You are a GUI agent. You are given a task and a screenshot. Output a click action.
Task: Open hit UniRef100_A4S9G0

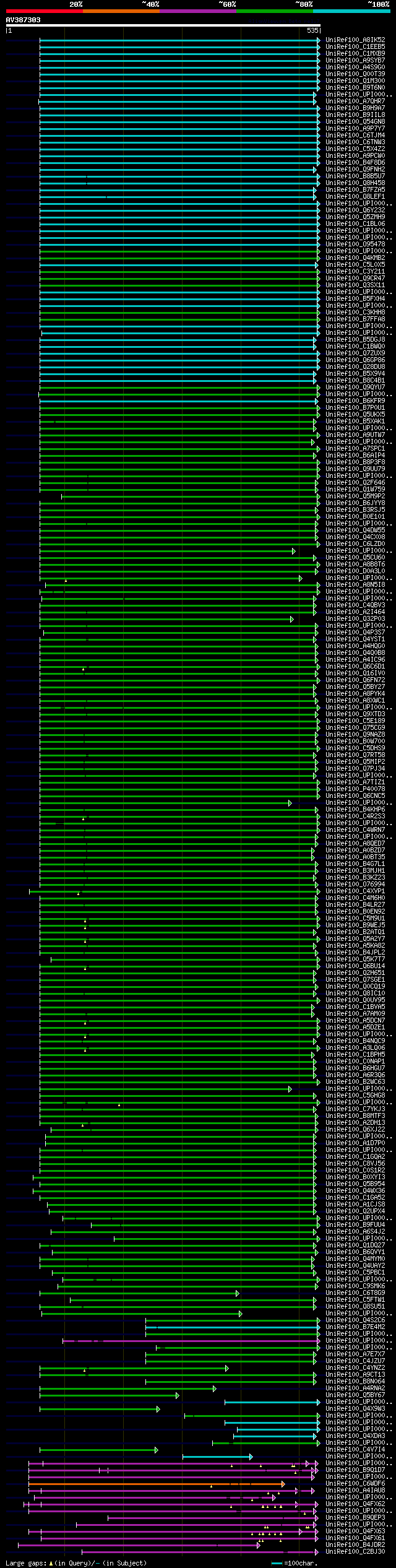coord(355,67)
